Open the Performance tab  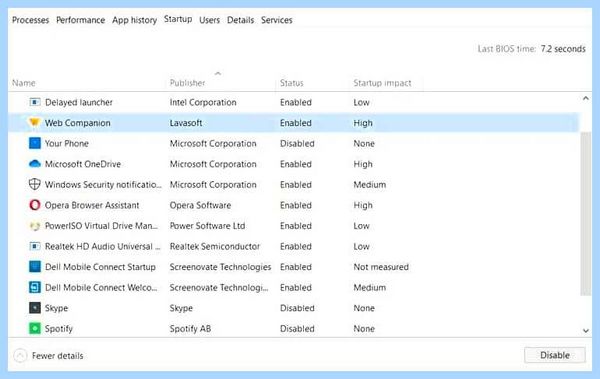tap(80, 20)
